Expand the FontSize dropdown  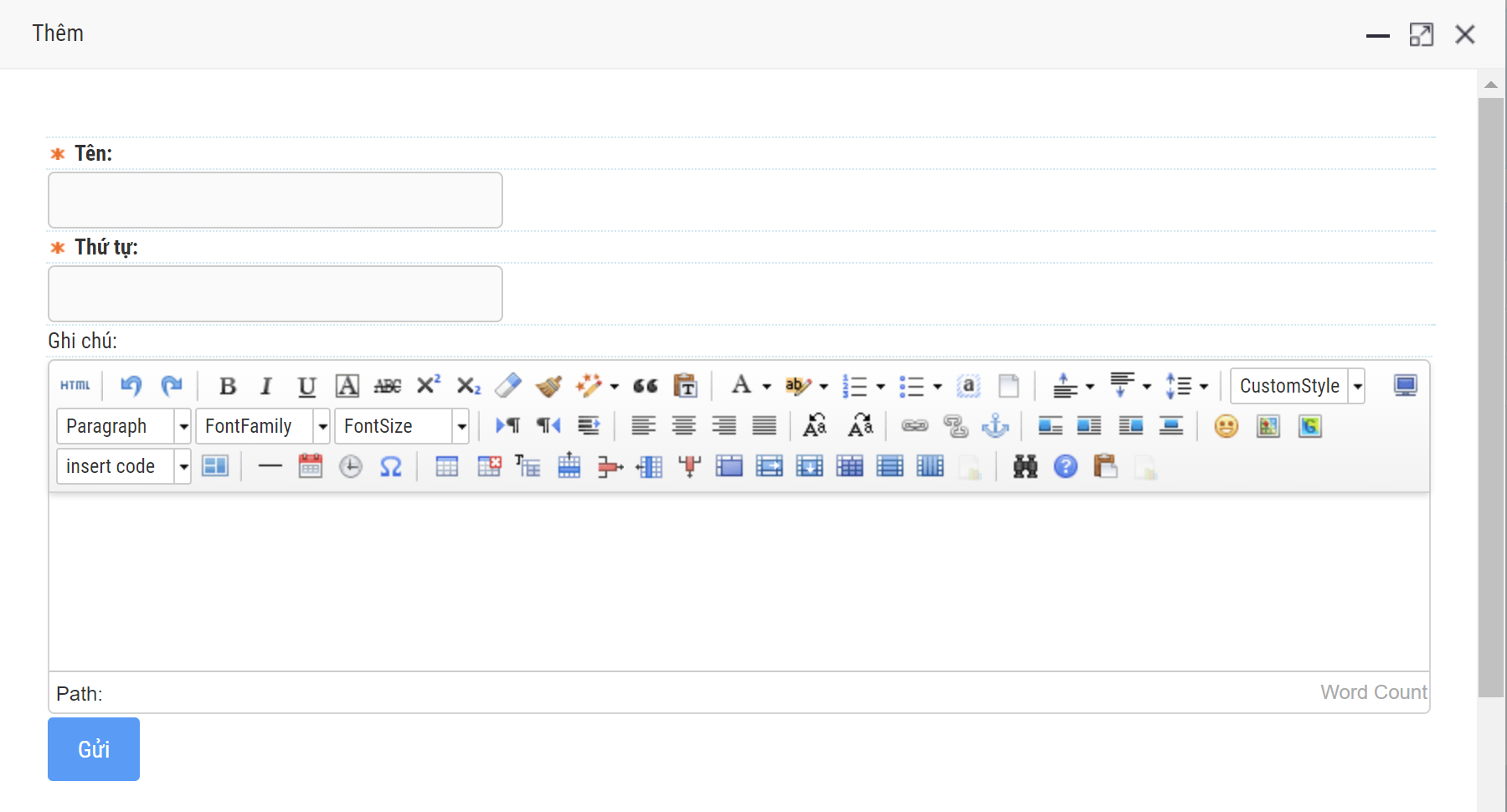[461, 426]
